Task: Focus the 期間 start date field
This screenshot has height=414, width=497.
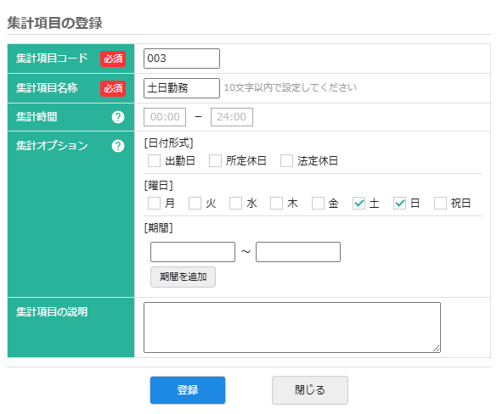Action: [193, 252]
